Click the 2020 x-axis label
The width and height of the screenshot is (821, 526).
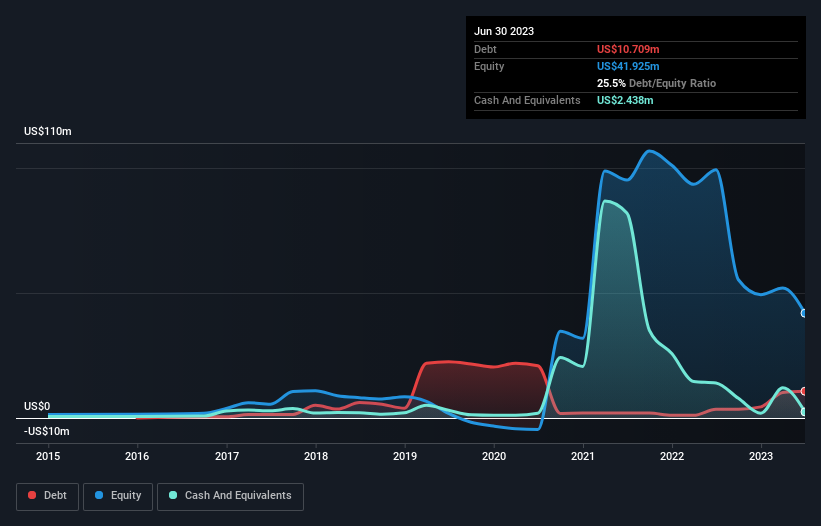pos(494,456)
